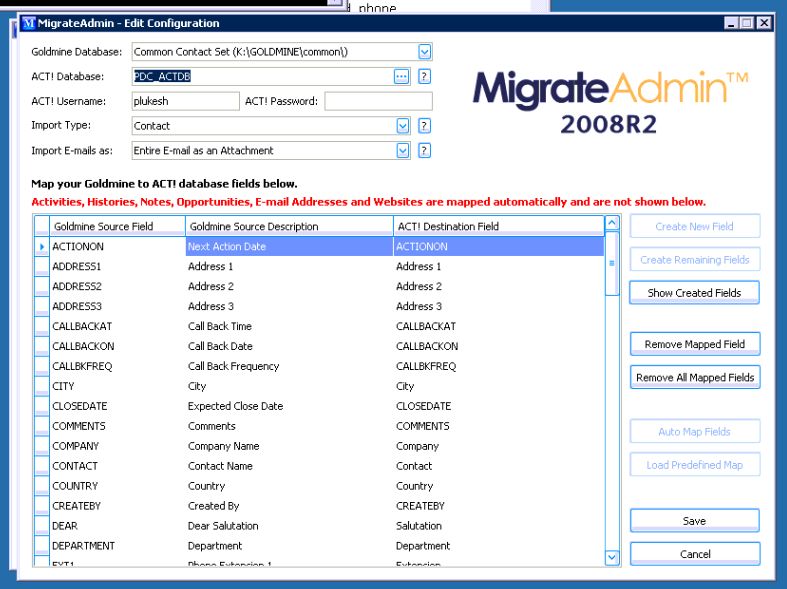Viewport: 787px width, 589px height.
Task: Click Create Remaining Fields button
Action: tap(695, 260)
